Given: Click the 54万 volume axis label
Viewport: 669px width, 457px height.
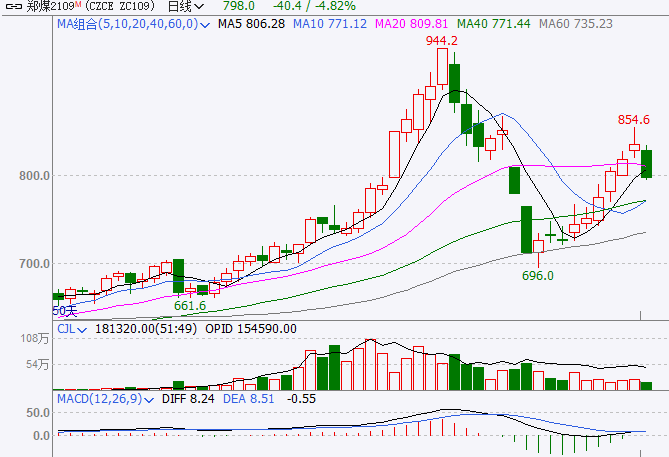Looking at the screenshot, I should [x=38, y=365].
